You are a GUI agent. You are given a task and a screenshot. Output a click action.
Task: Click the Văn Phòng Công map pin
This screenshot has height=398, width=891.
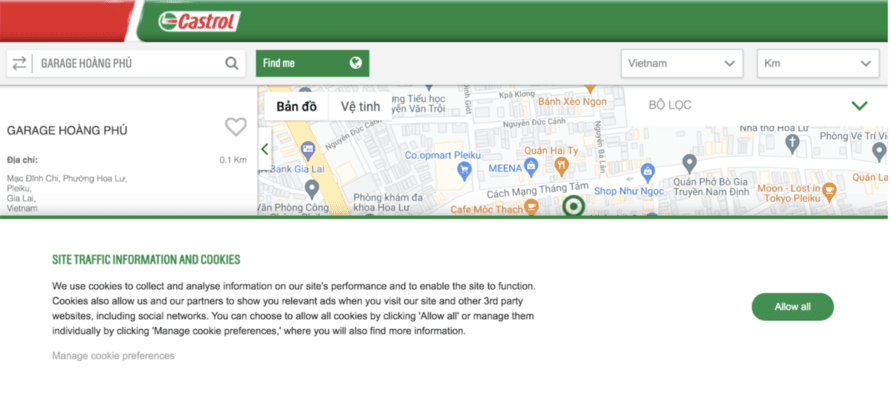[x=312, y=189]
